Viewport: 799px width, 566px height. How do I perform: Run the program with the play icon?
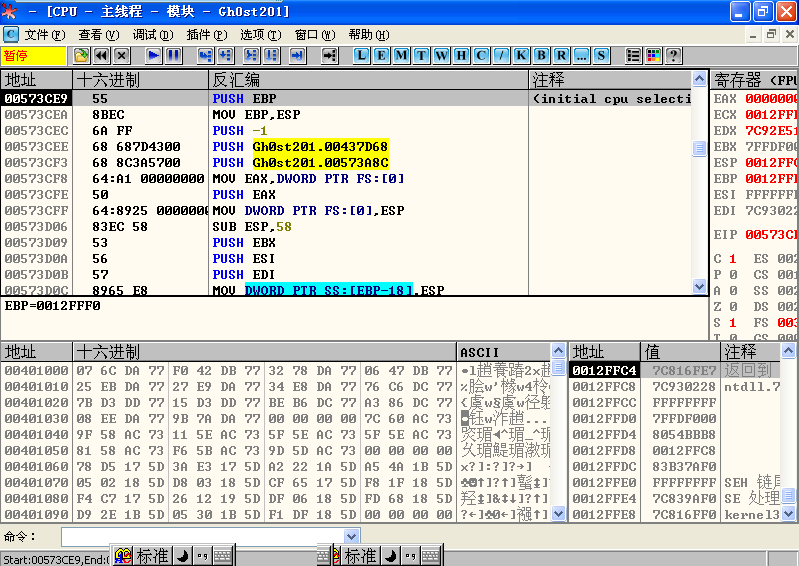[x=153, y=56]
